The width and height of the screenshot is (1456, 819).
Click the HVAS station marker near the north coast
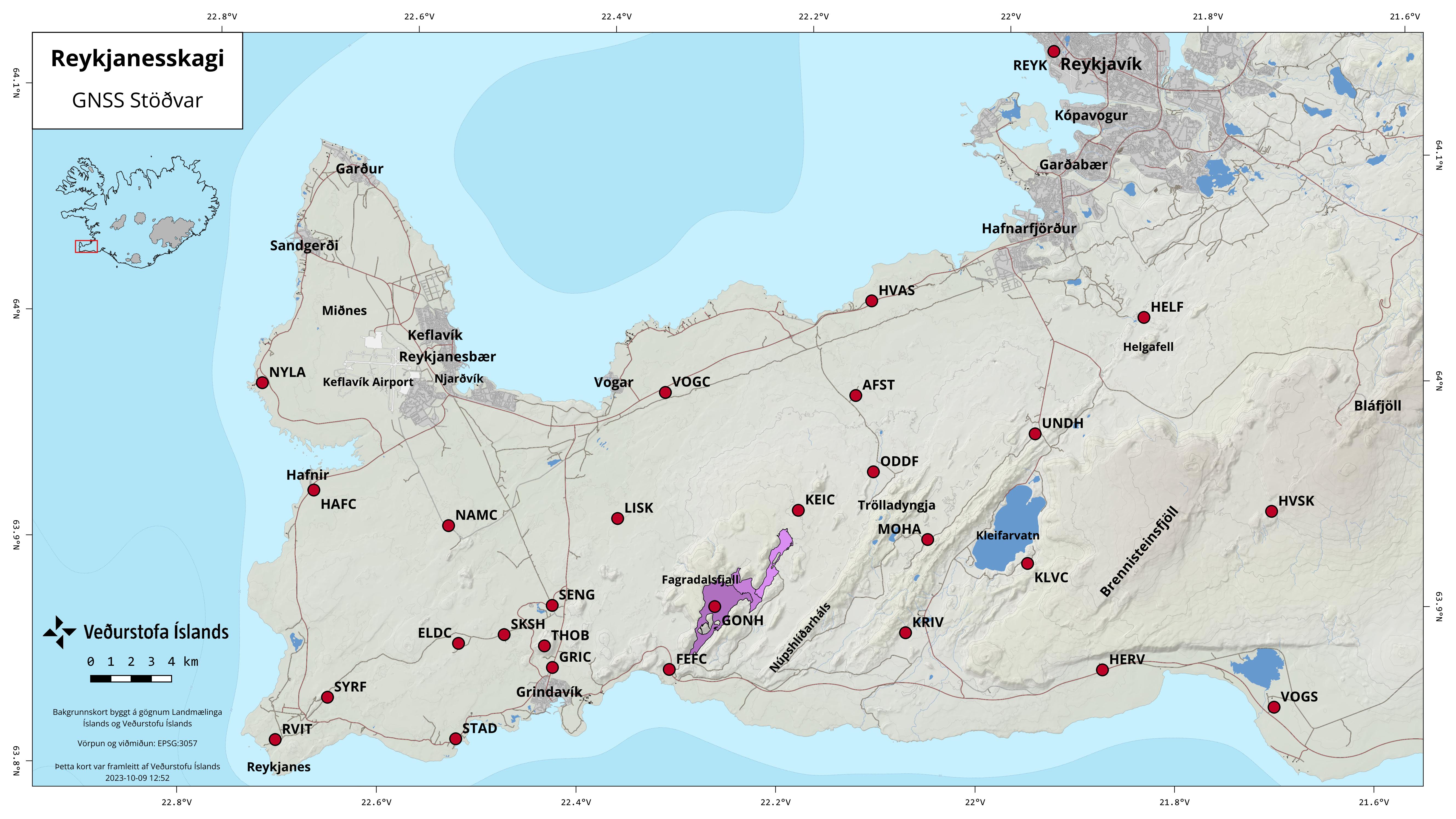871,301
